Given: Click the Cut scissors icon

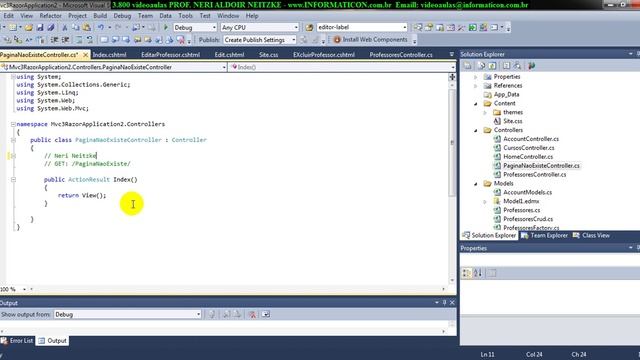Looking at the screenshot, I should click(64, 27).
